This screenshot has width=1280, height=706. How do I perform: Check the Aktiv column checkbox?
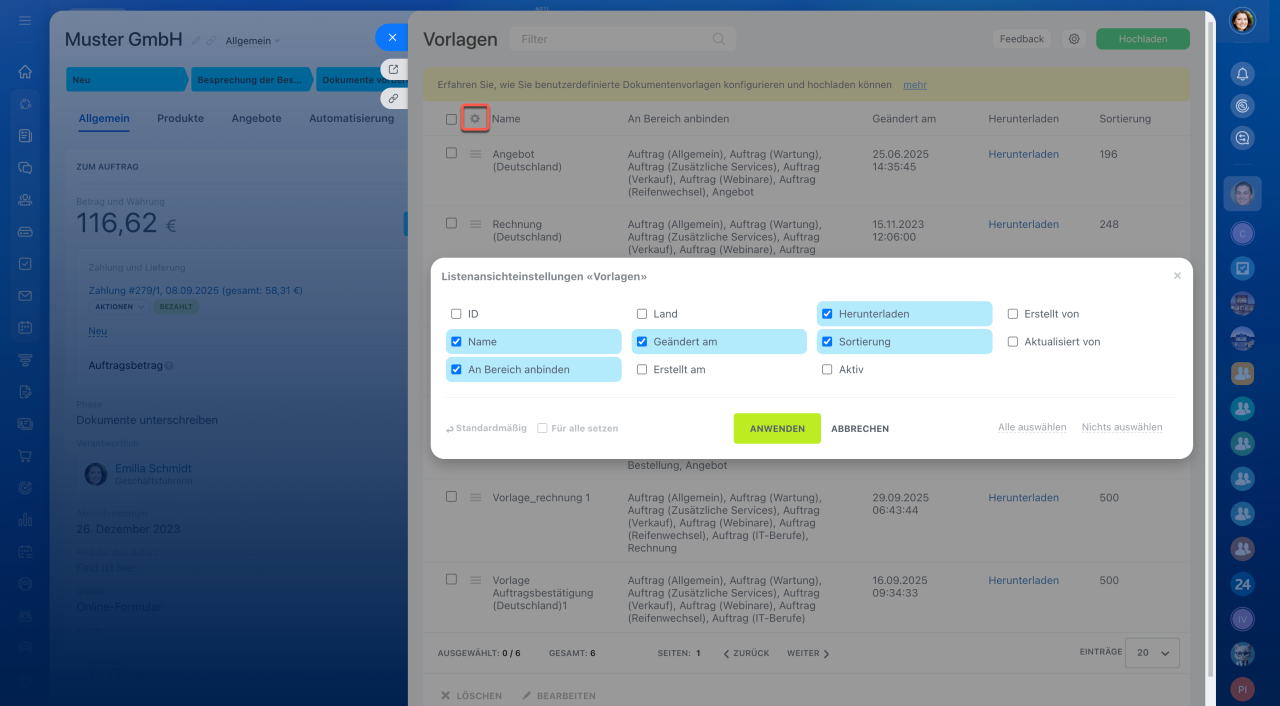tap(827, 370)
